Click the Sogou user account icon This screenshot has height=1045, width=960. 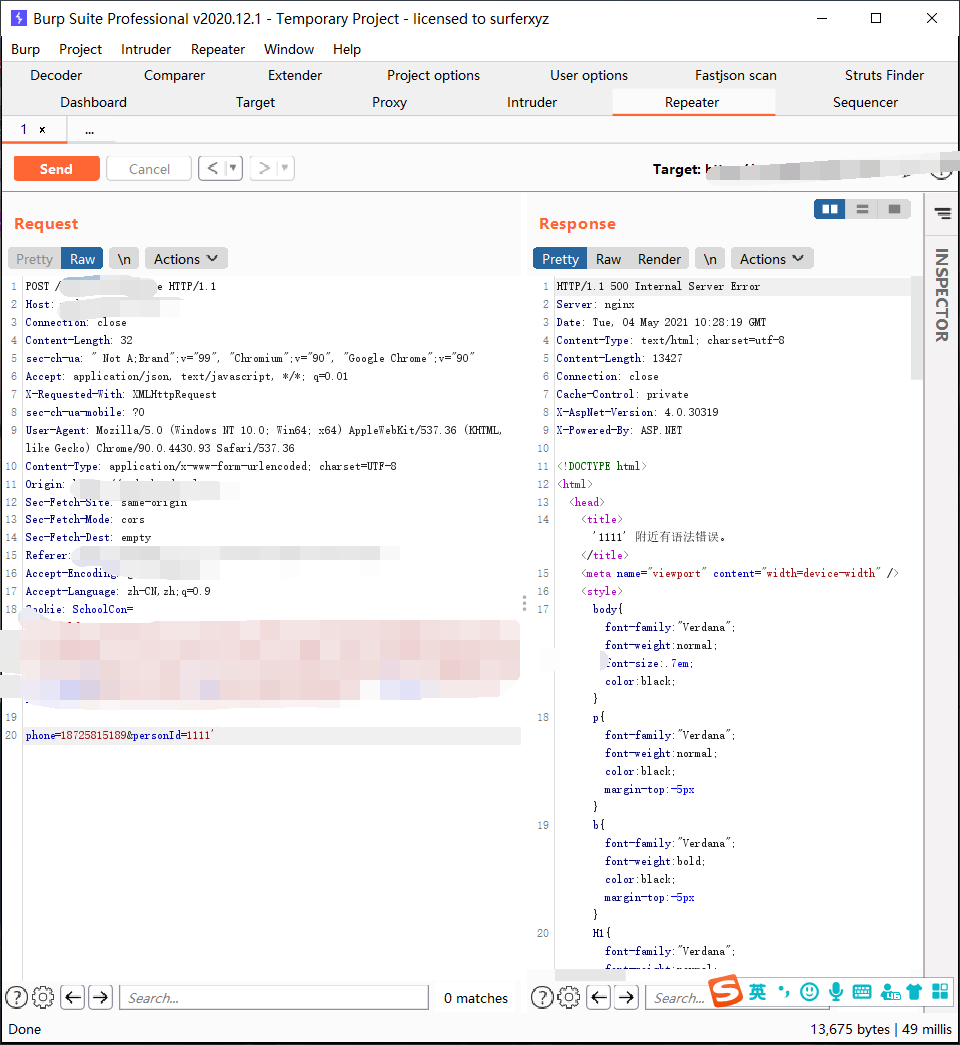pyautogui.click(x=890, y=992)
